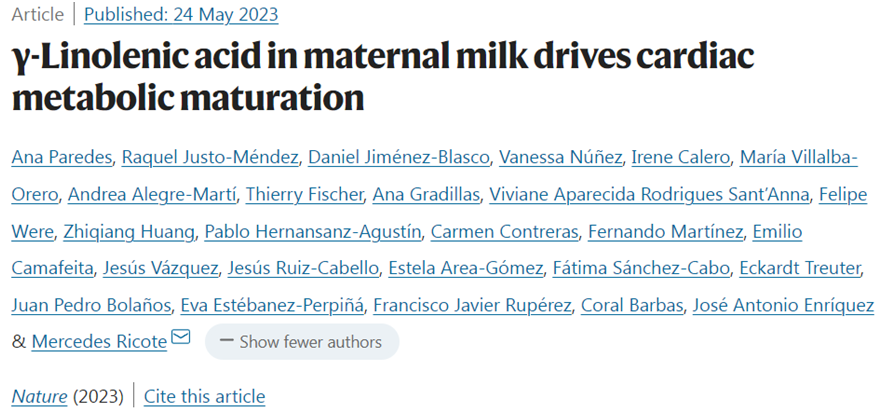The width and height of the screenshot is (881, 414).
Task: Open author Ana Paredes profile
Action: pyautogui.click(x=62, y=158)
